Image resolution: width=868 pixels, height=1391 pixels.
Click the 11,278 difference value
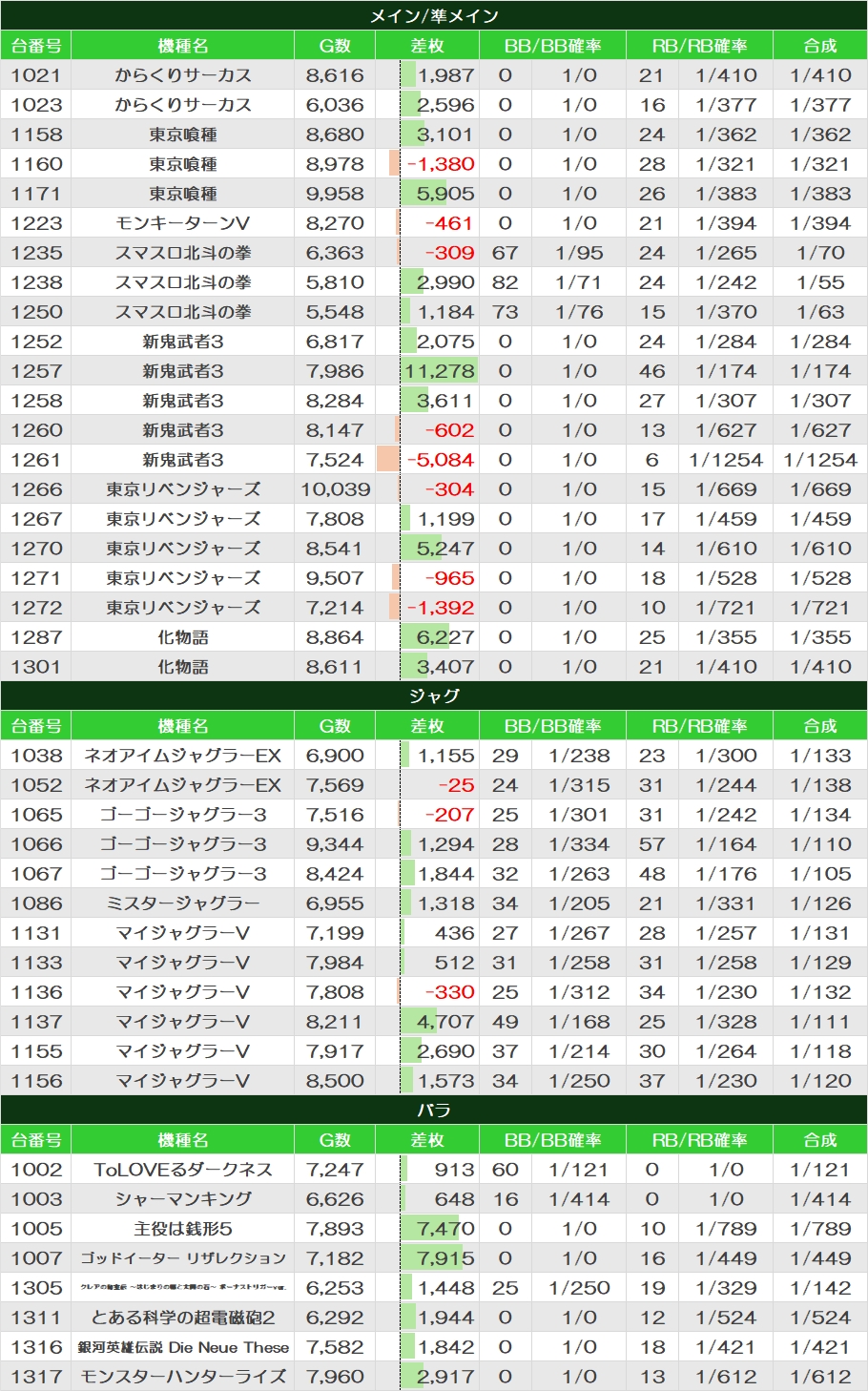439,371
